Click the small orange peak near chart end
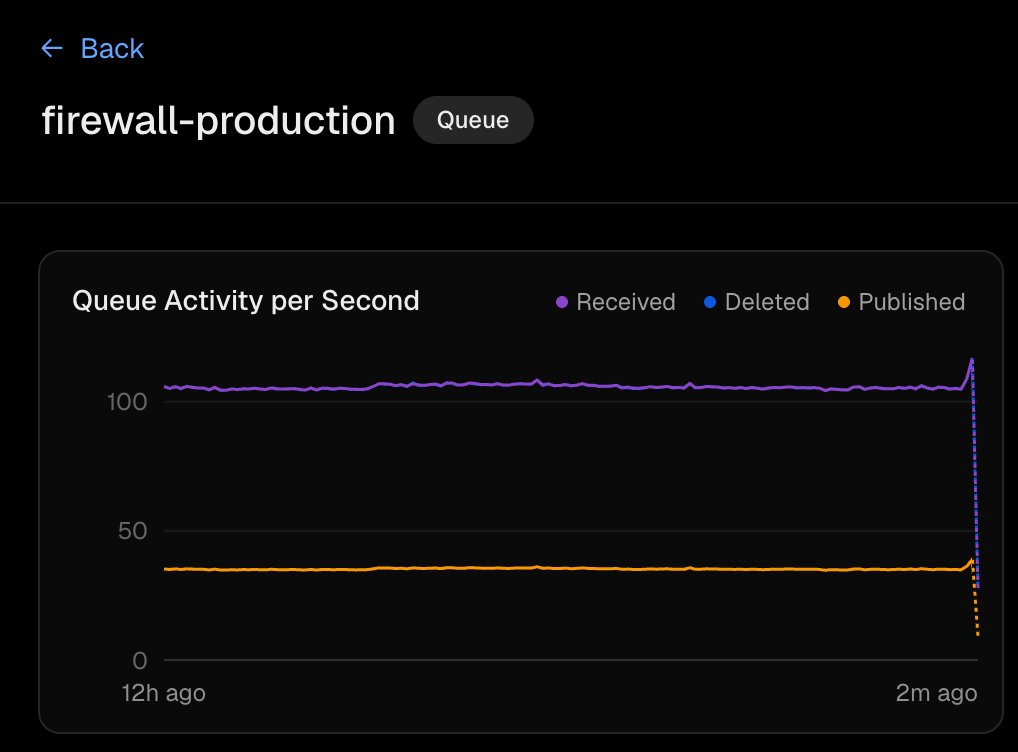This screenshot has width=1018, height=752. coord(971,560)
